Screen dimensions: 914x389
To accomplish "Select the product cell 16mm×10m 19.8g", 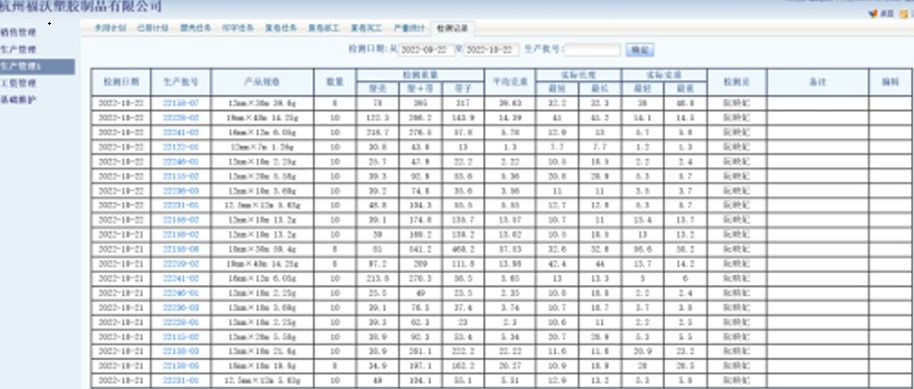I will (x=262, y=366).
